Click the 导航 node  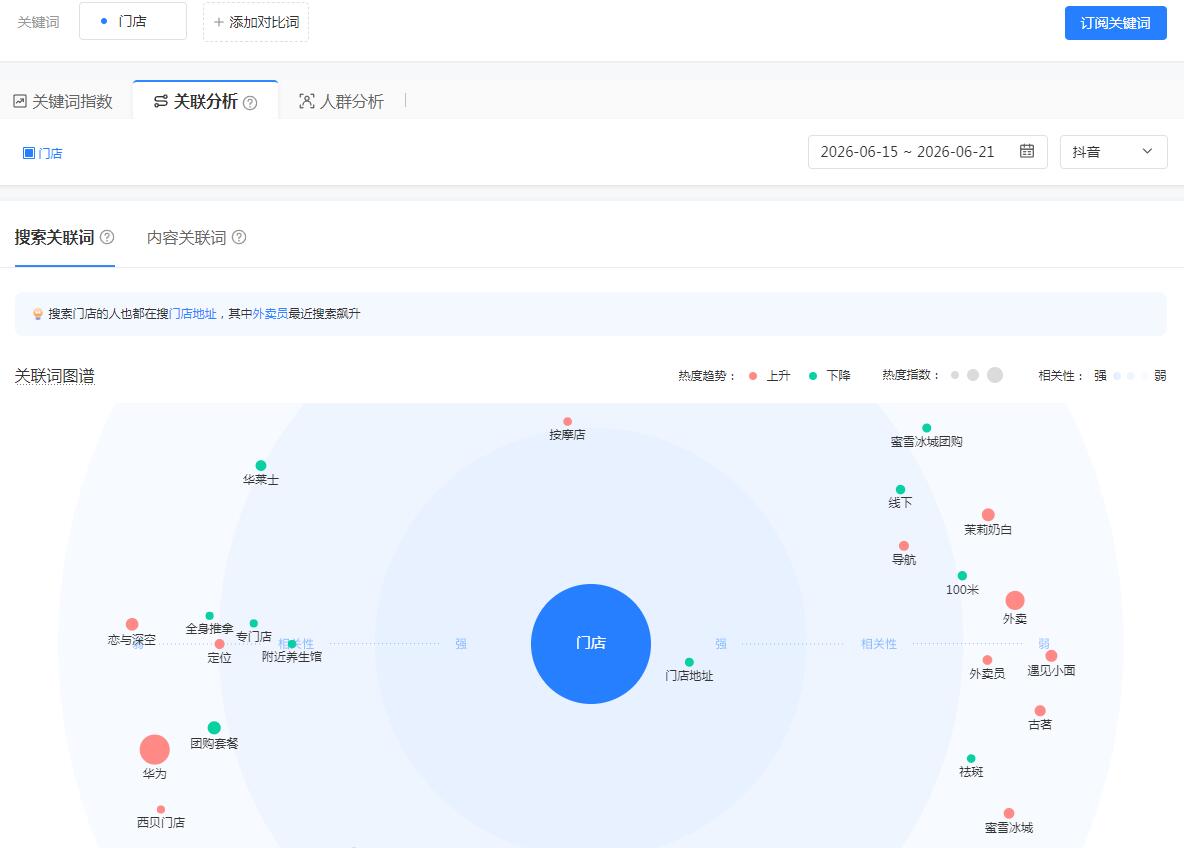point(904,546)
